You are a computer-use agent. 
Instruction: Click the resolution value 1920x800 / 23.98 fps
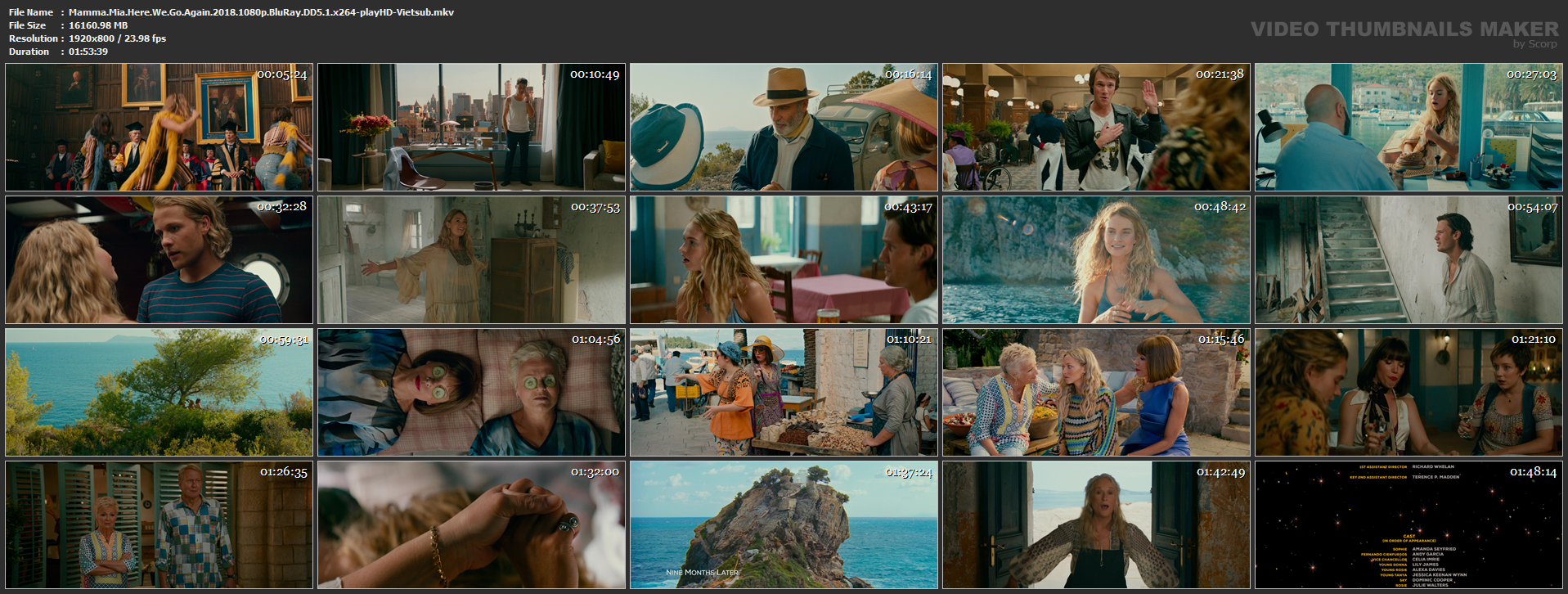pos(117,38)
